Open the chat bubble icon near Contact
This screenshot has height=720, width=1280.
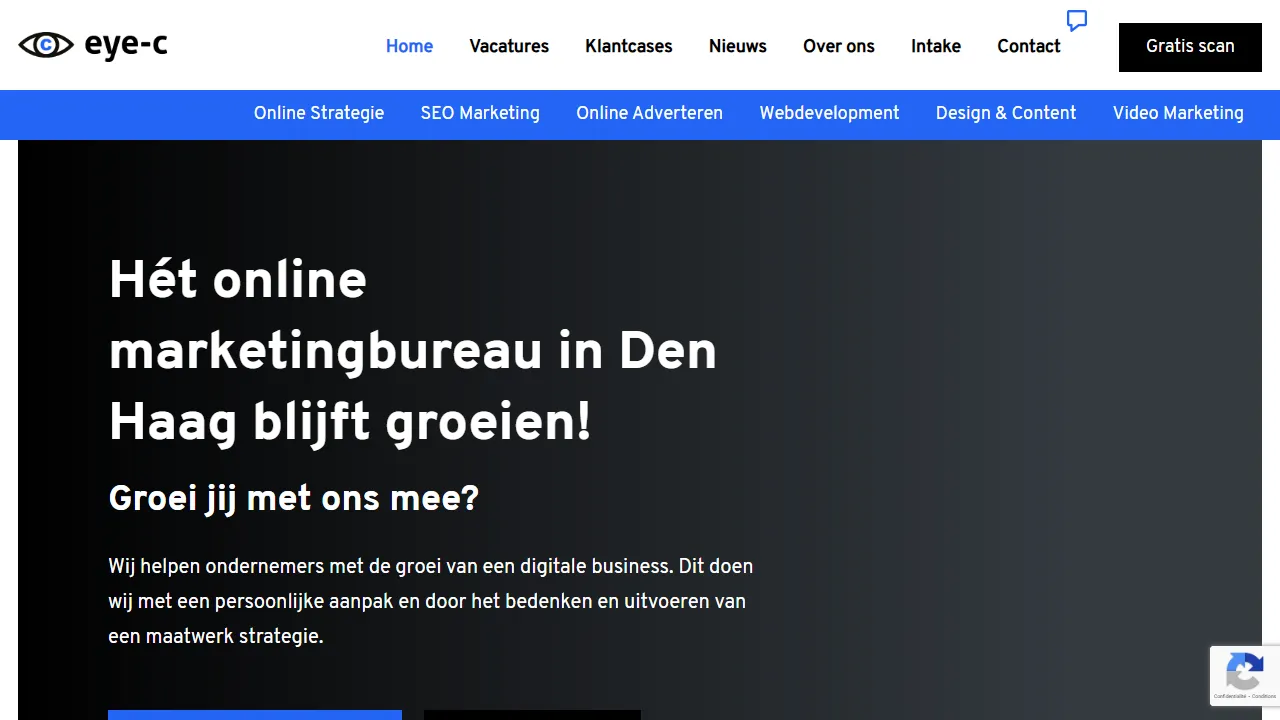1076,20
